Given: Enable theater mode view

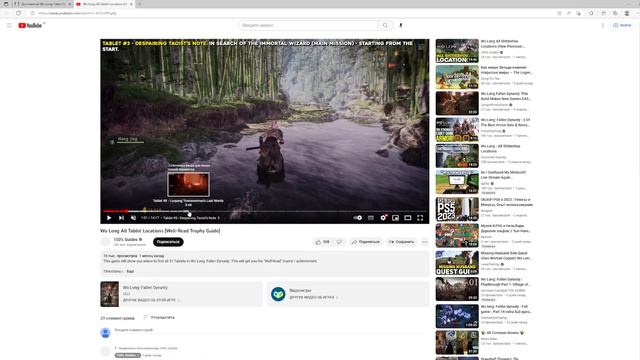Looking at the screenshot, I should (408, 218).
